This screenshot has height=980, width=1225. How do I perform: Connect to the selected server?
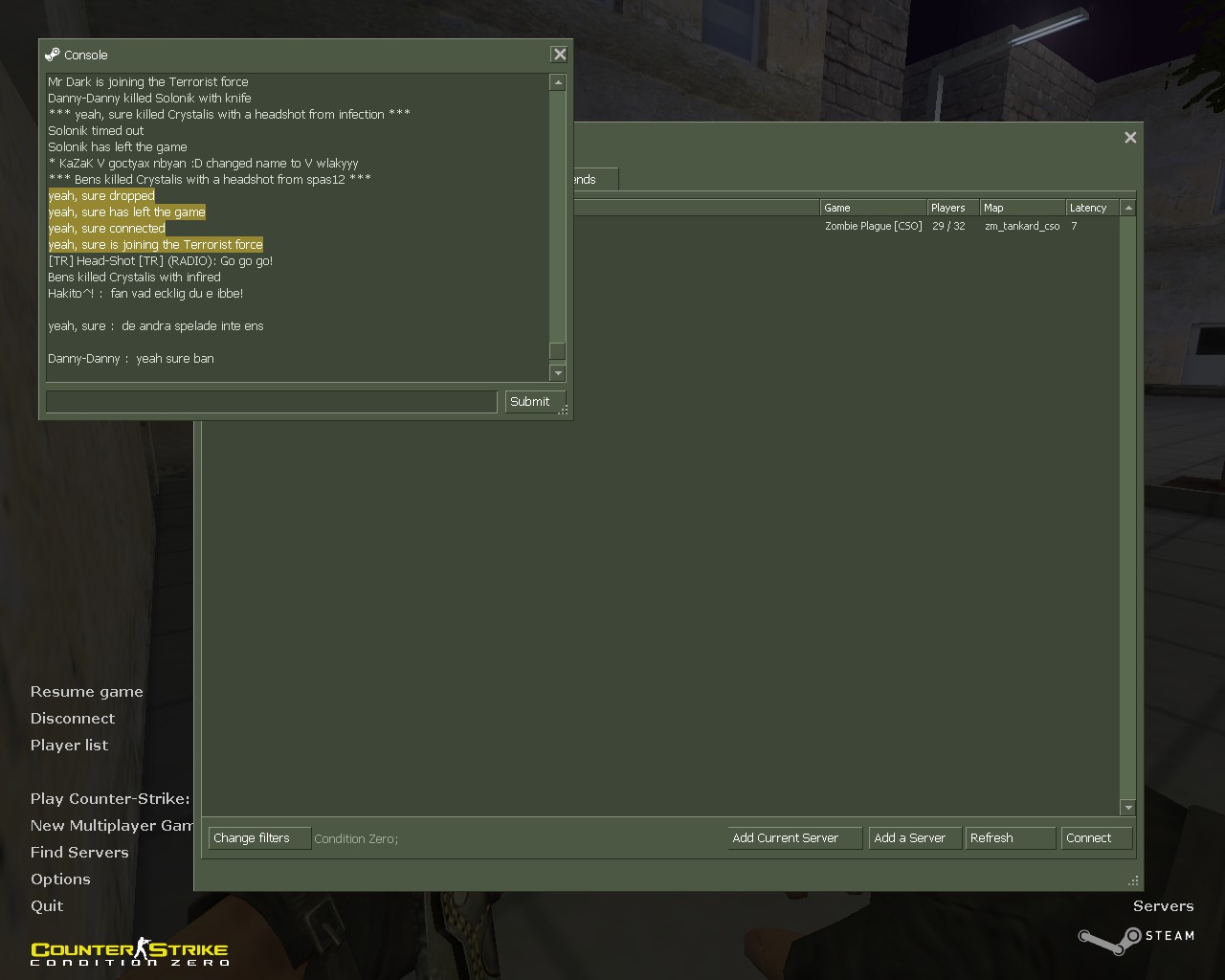(x=1096, y=838)
